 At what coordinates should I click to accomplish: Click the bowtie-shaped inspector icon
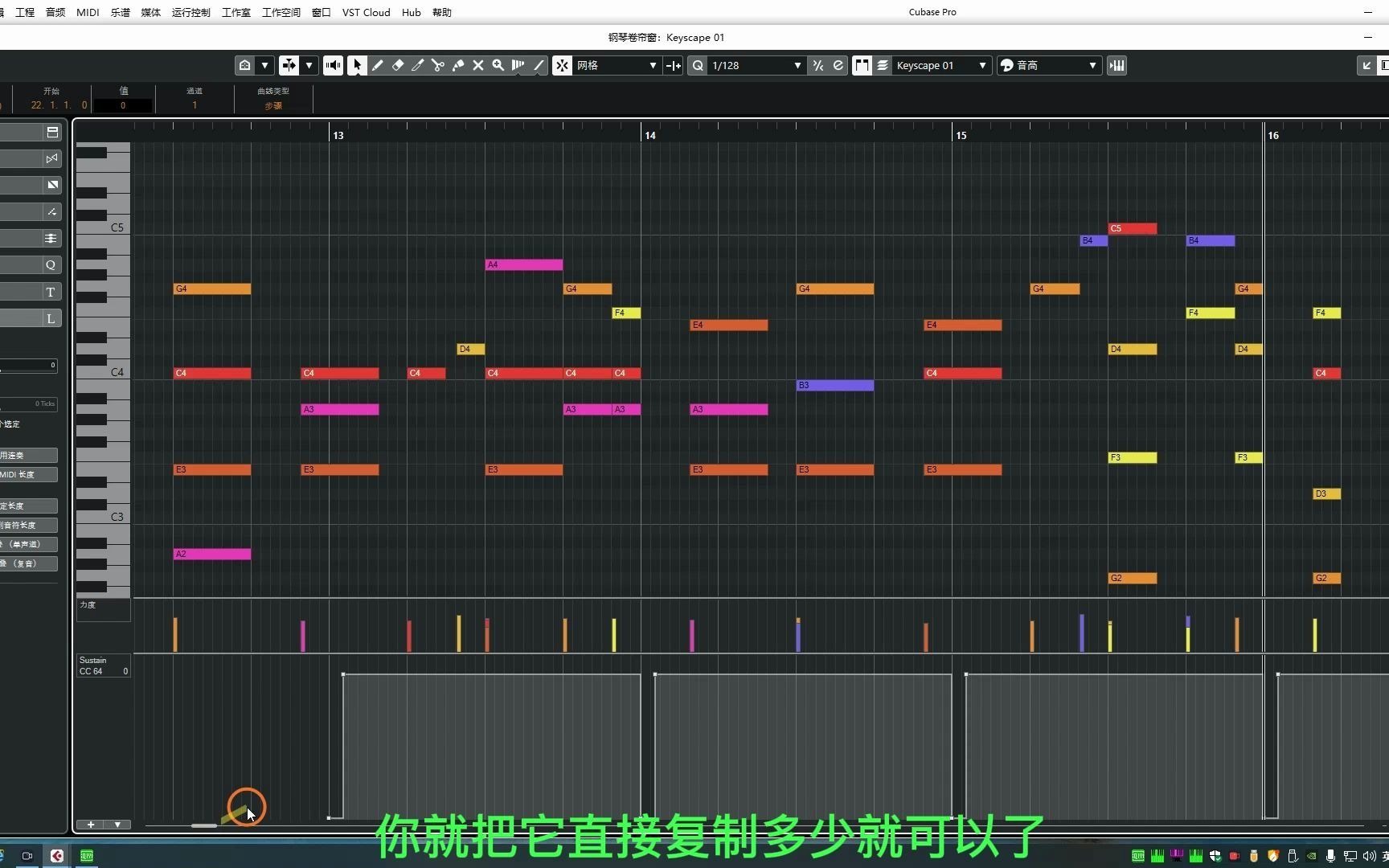coord(52,158)
